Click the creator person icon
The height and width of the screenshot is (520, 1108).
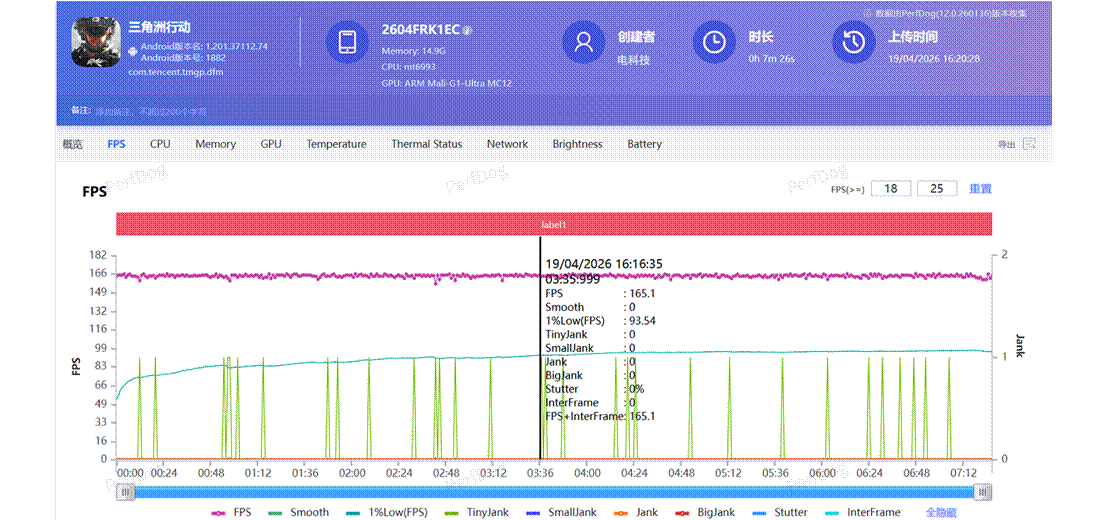click(x=583, y=42)
